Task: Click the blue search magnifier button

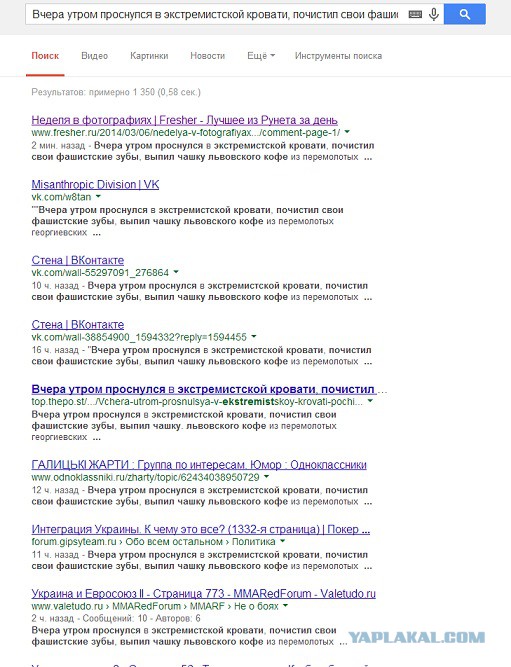Action: [x=465, y=14]
